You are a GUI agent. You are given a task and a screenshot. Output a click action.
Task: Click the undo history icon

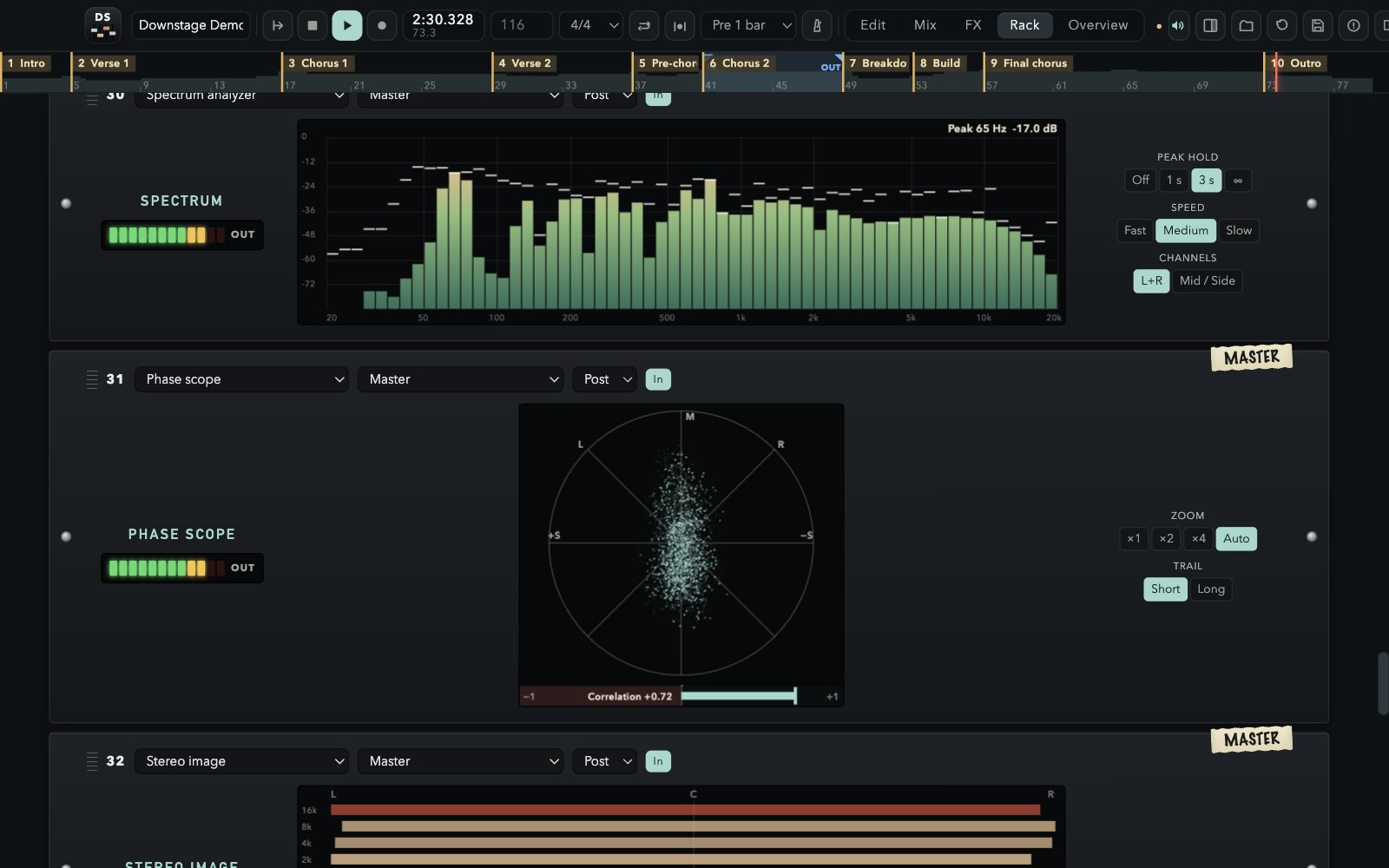1281,25
